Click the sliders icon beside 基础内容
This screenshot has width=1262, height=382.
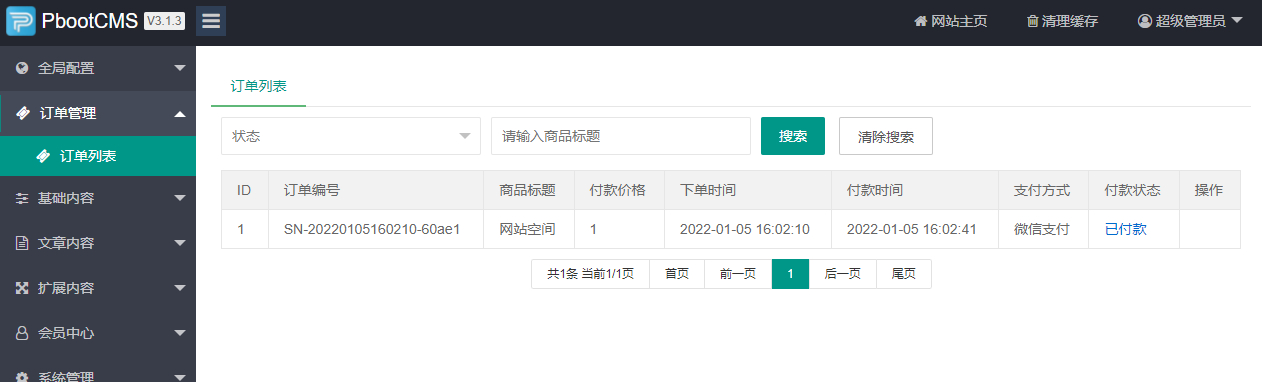22,198
